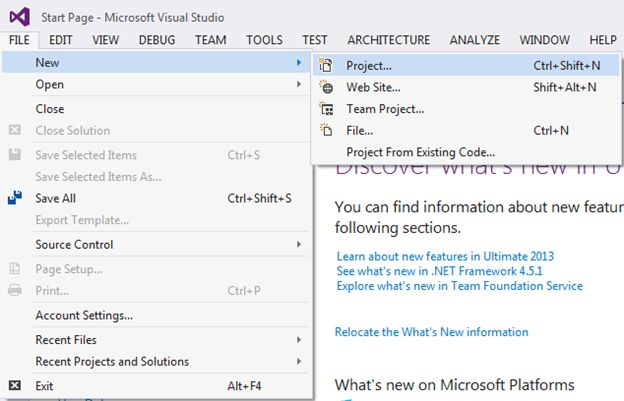The image size is (624, 401).
Task: Click Relocate the What's New information
Action: pyautogui.click(x=431, y=332)
